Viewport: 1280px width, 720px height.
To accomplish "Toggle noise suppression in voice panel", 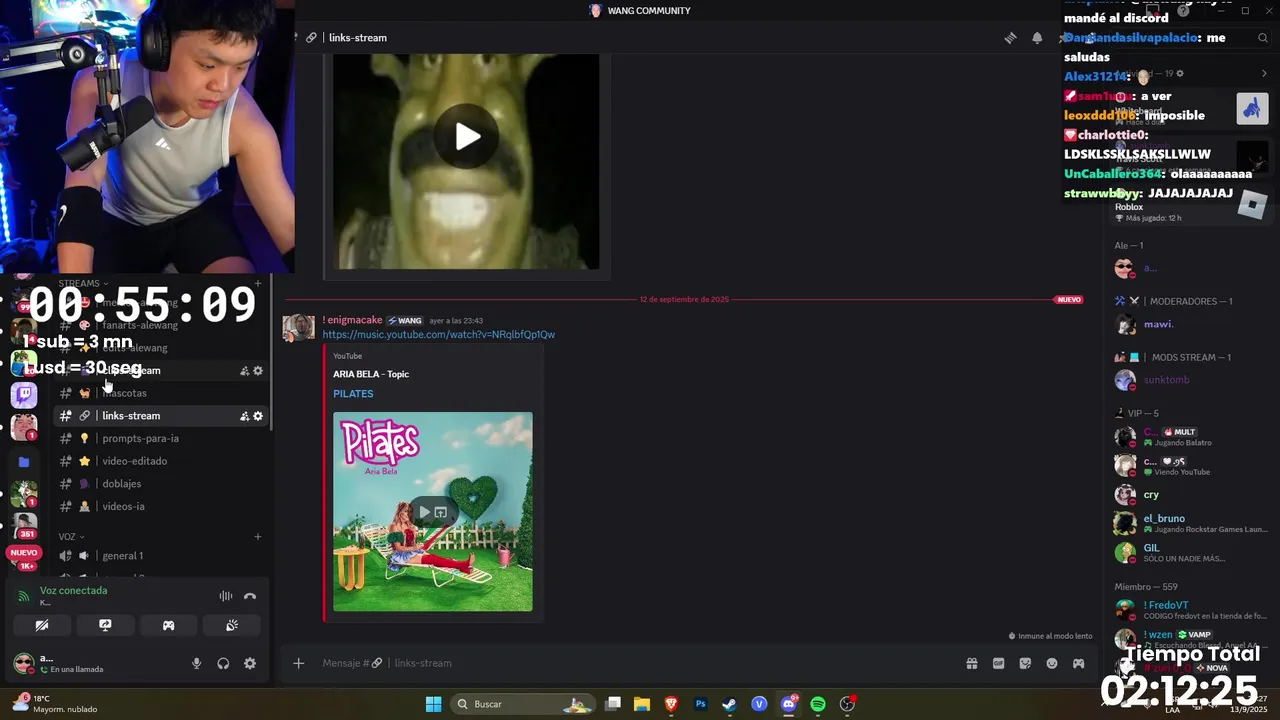I will tap(226, 597).
